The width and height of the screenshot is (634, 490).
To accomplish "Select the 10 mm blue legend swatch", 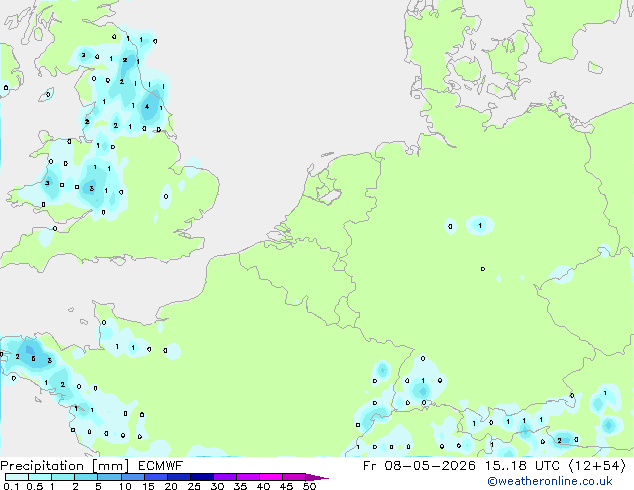I will click(x=132, y=477).
